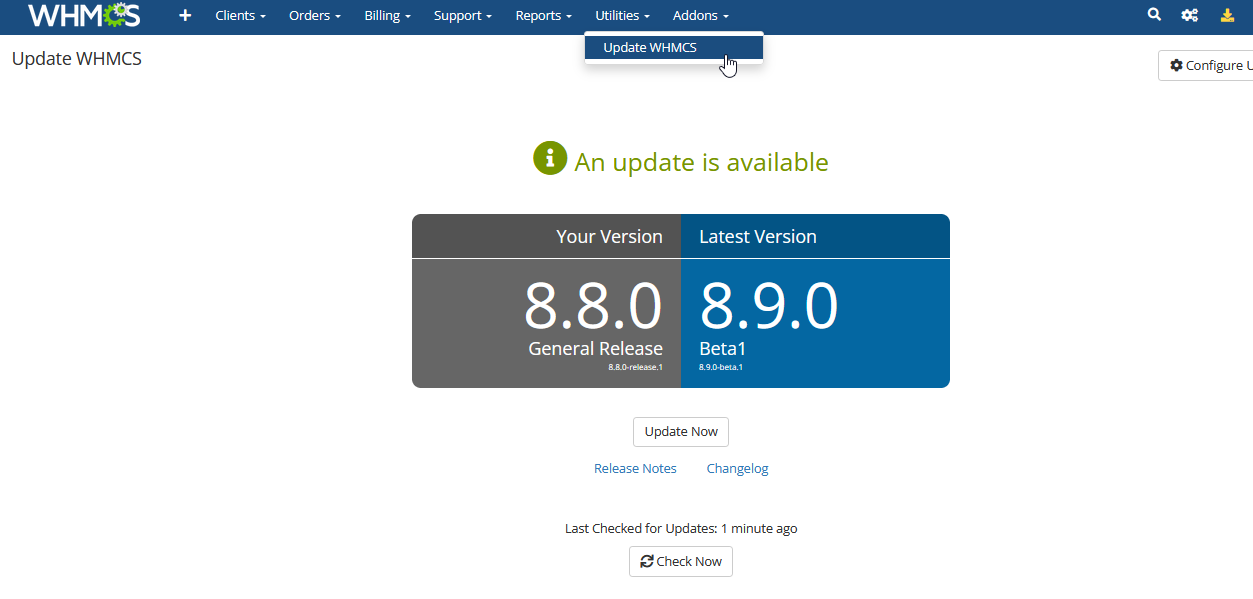Click the '8.9.0-beta.1' build text
Screen dimensions: 1253x599
tap(721, 367)
